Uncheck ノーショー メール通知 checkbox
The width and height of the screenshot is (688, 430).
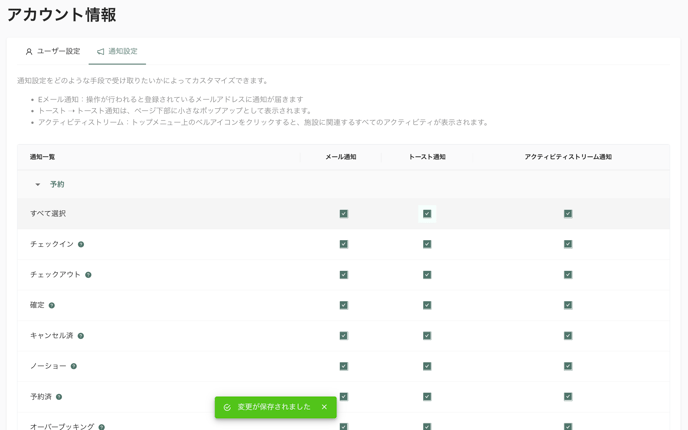coord(344,366)
